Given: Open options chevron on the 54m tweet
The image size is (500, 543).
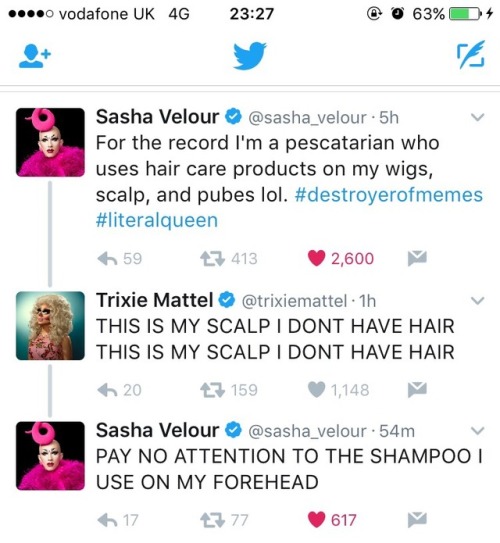Looking at the screenshot, I should pos(477,431).
